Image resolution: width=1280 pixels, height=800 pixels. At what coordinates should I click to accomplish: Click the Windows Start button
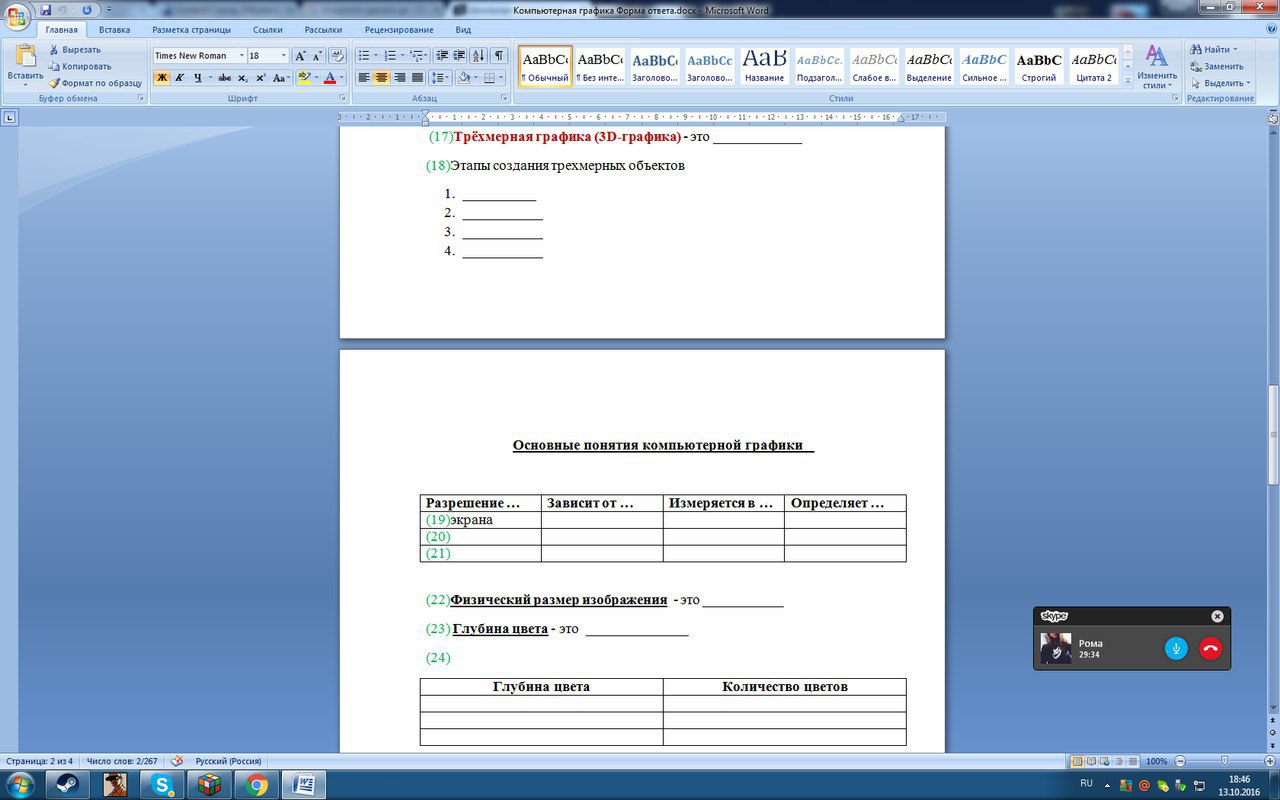point(20,784)
